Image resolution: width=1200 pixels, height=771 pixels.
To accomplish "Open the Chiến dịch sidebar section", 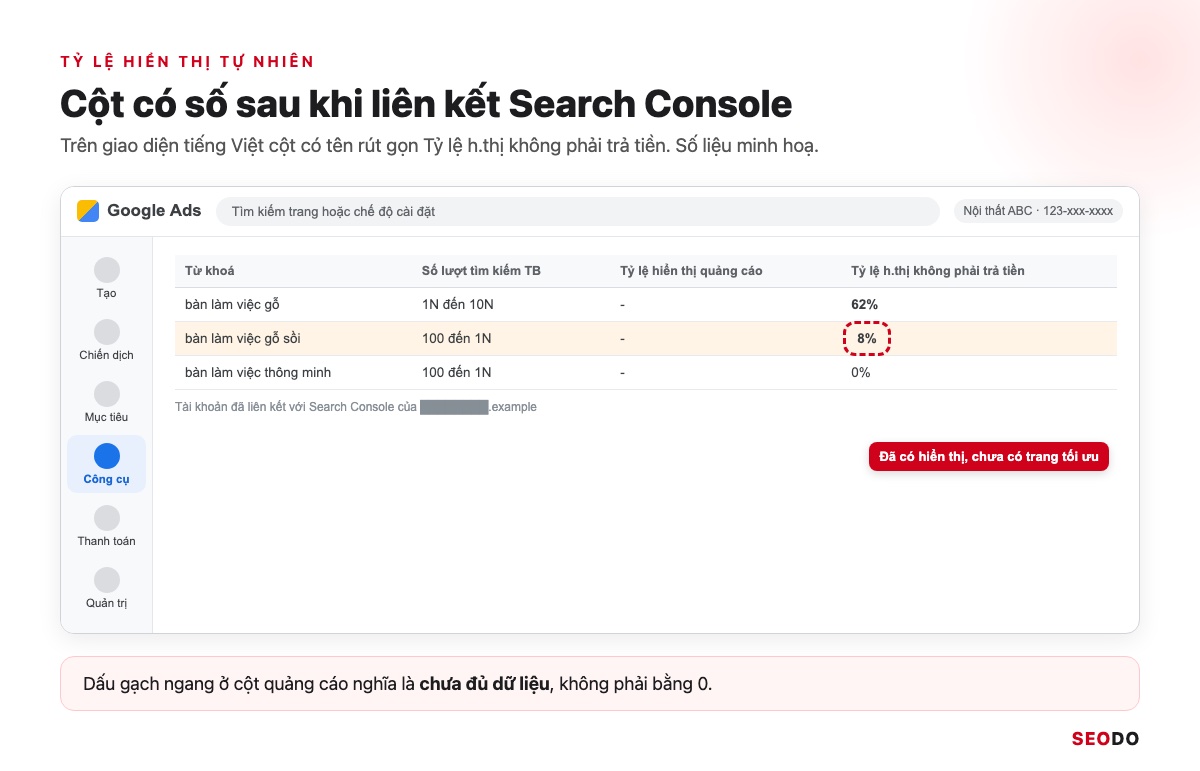I will pos(106,341).
